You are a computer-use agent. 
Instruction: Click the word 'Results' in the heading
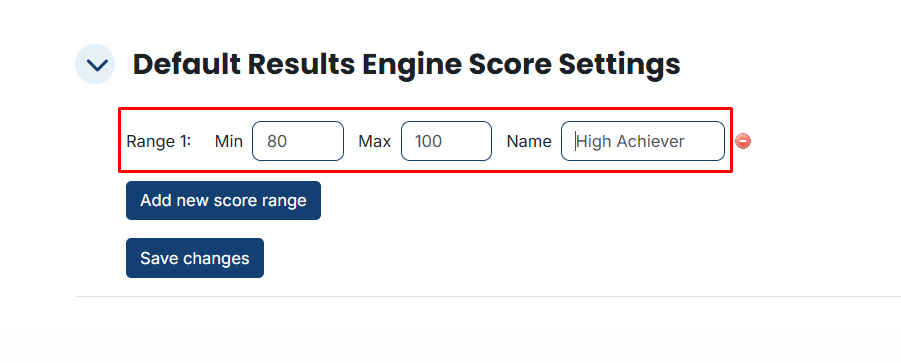coord(300,64)
